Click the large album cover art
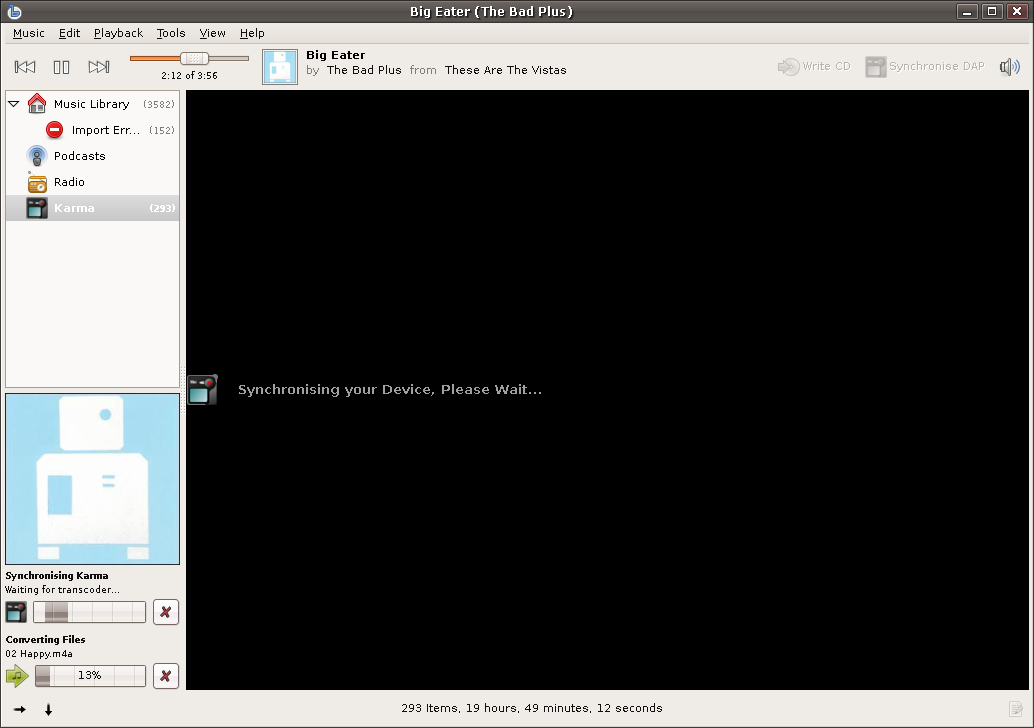This screenshot has width=1034, height=728. coord(92,479)
